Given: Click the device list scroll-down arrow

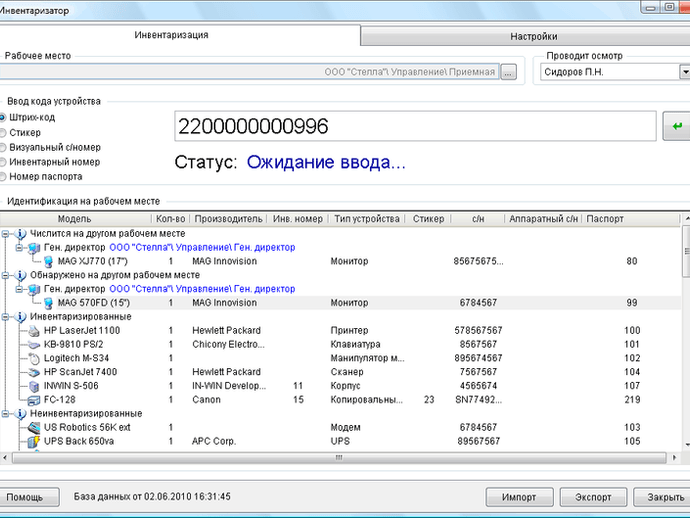Looking at the screenshot, I should click(x=687, y=445).
